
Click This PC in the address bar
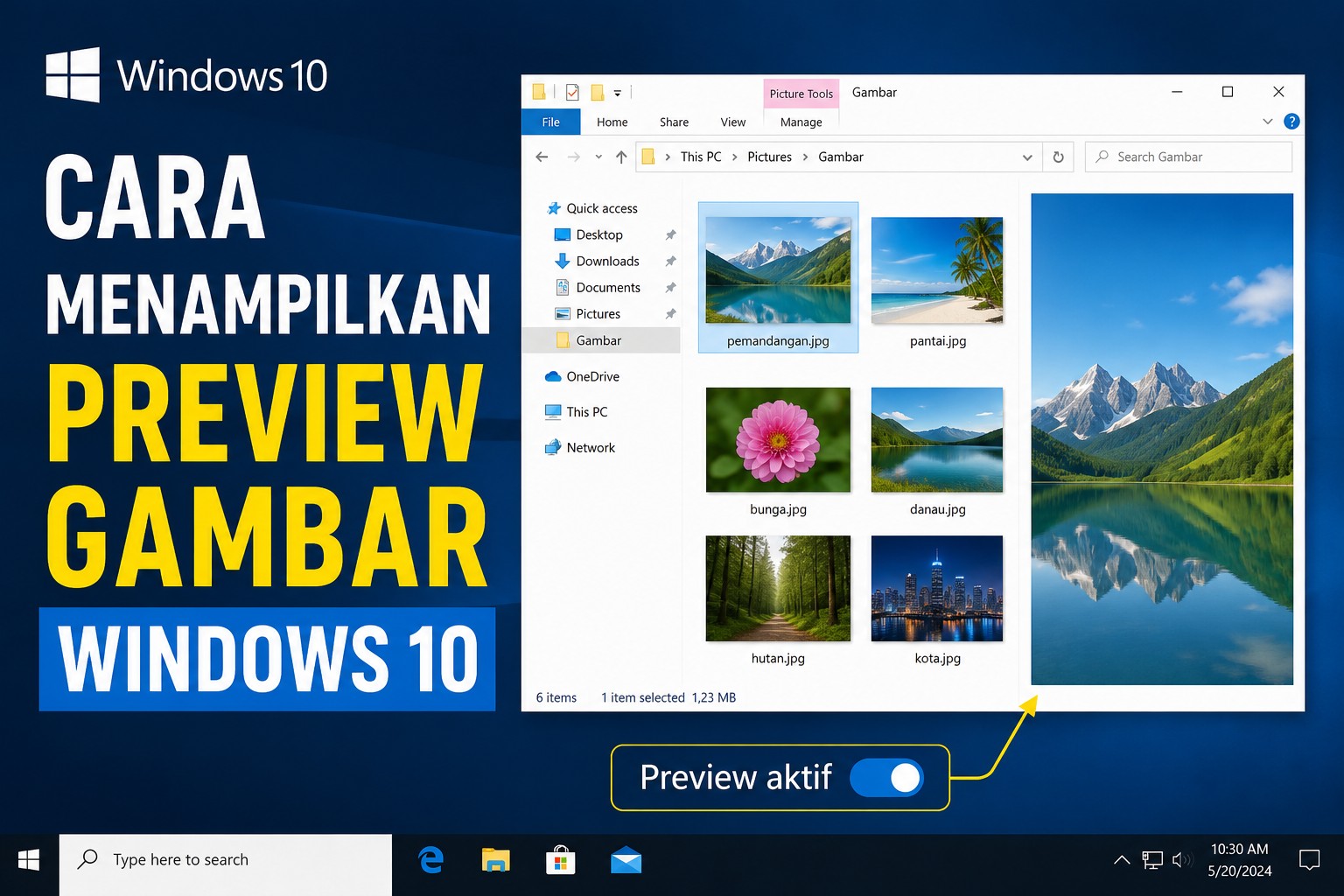coord(701,157)
